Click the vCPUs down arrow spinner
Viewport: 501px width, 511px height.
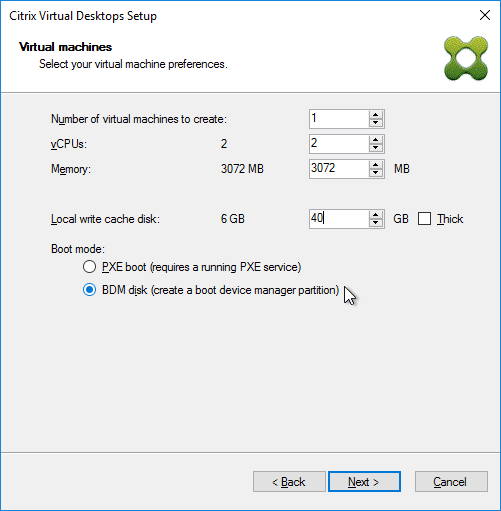click(376, 148)
